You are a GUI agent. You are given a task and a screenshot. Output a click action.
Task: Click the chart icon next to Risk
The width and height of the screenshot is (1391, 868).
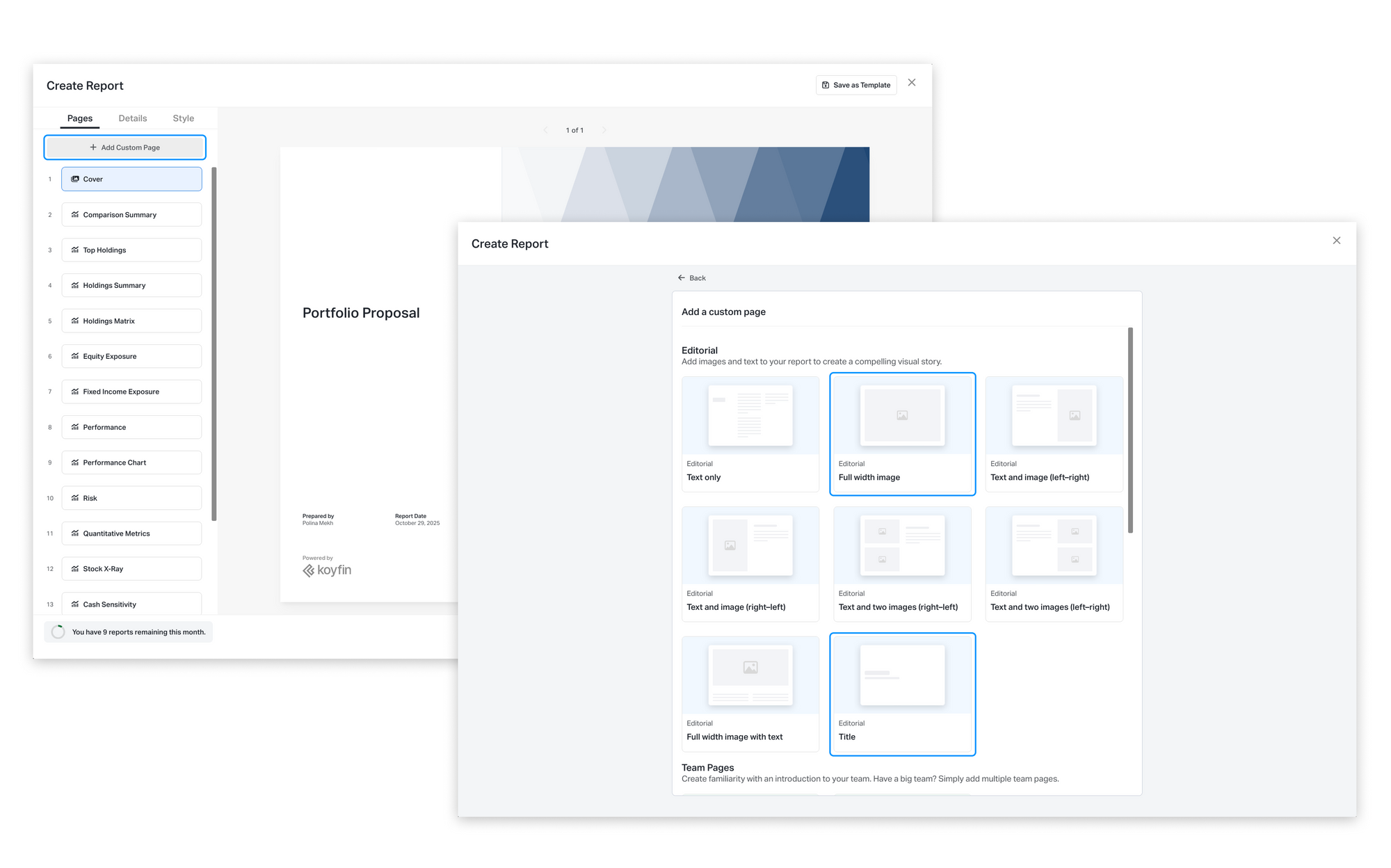pyautogui.click(x=75, y=498)
